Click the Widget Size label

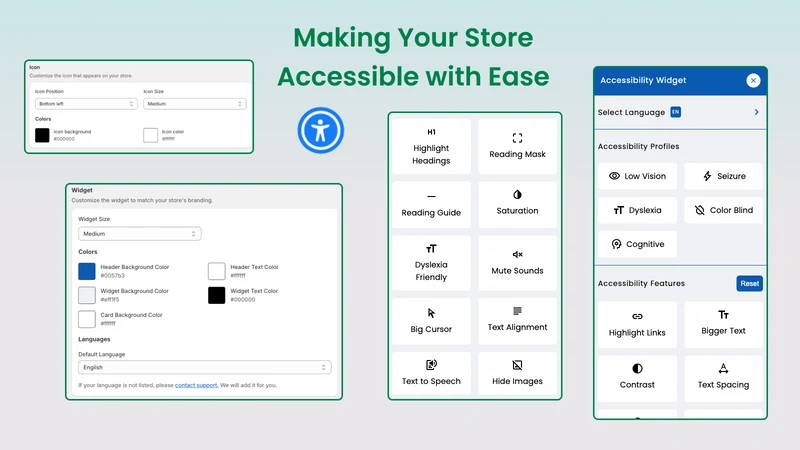tap(94, 219)
